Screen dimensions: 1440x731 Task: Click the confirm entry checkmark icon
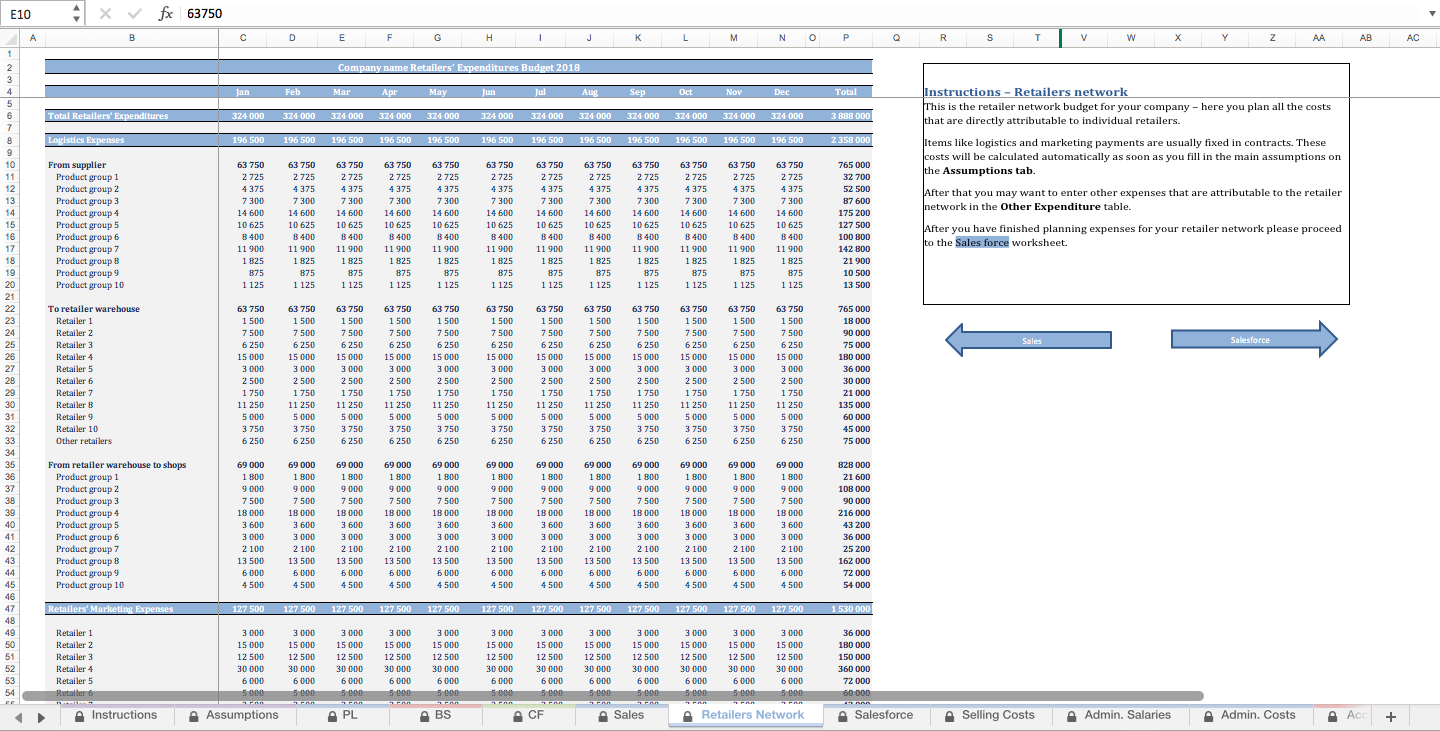[x=135, y=14]
